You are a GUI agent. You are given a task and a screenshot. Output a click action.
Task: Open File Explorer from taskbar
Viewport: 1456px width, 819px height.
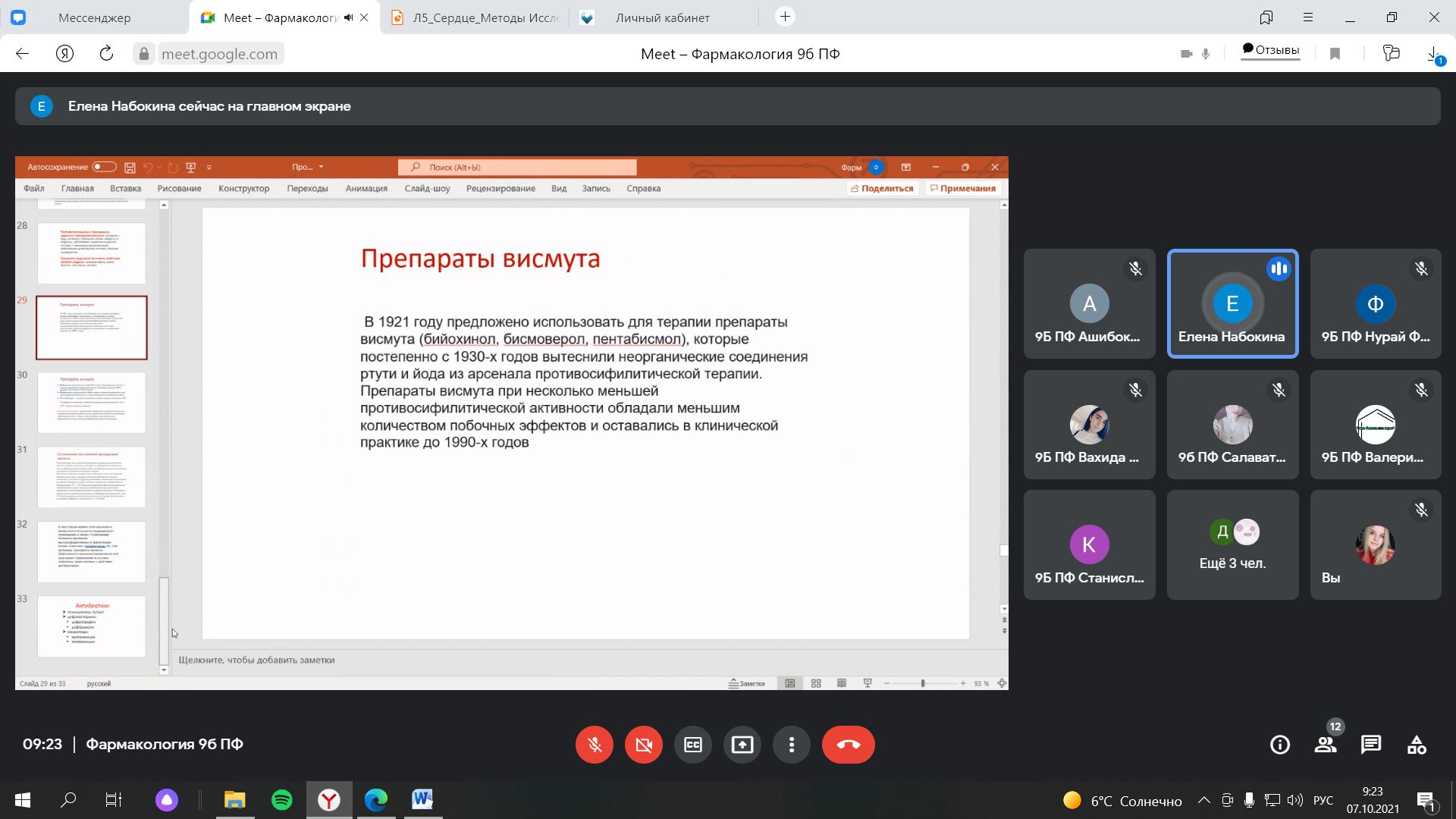(235, 799)
